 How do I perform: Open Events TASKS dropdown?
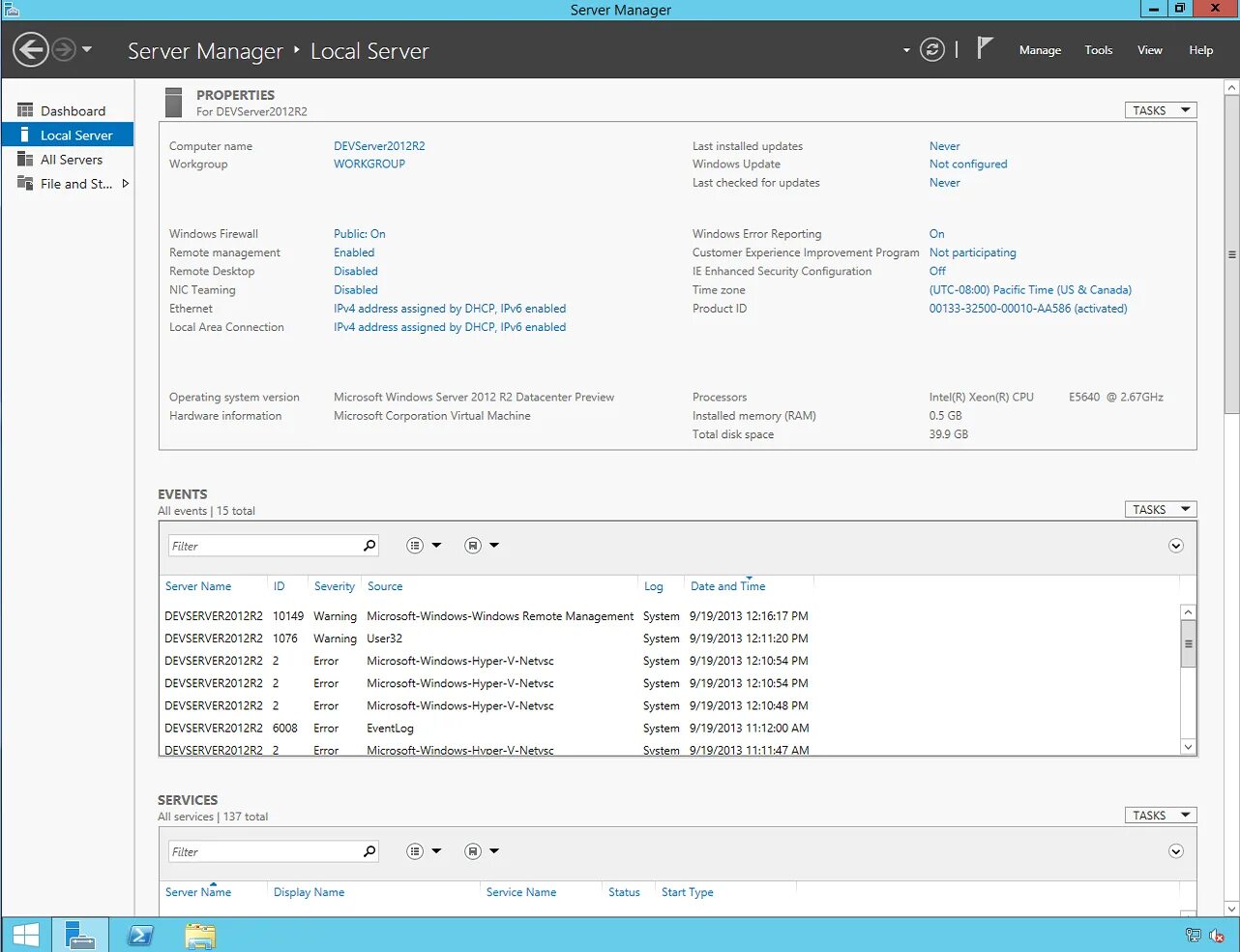click(x=1161, y=509)
